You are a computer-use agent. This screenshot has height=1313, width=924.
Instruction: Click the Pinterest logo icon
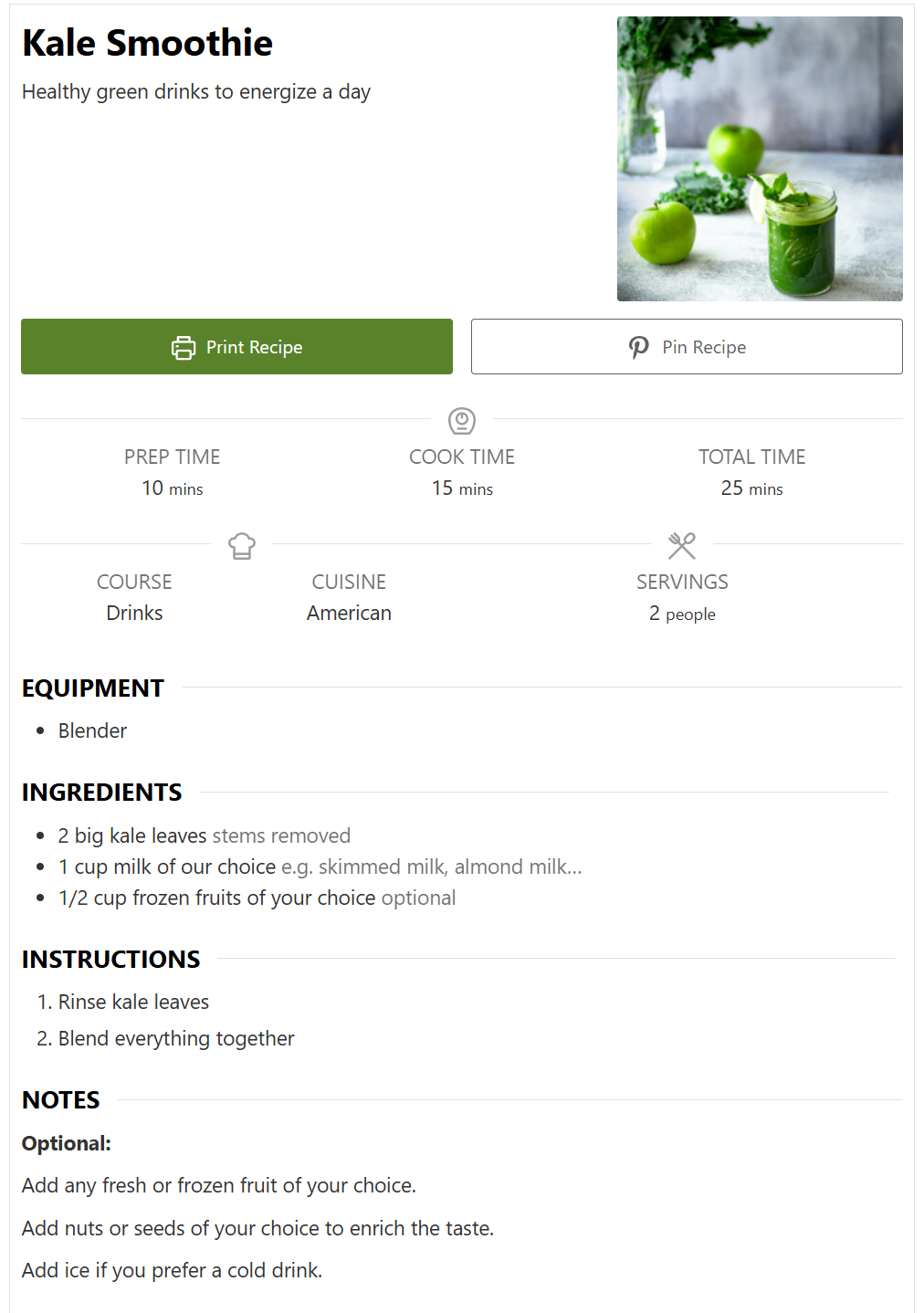[639, 347]
